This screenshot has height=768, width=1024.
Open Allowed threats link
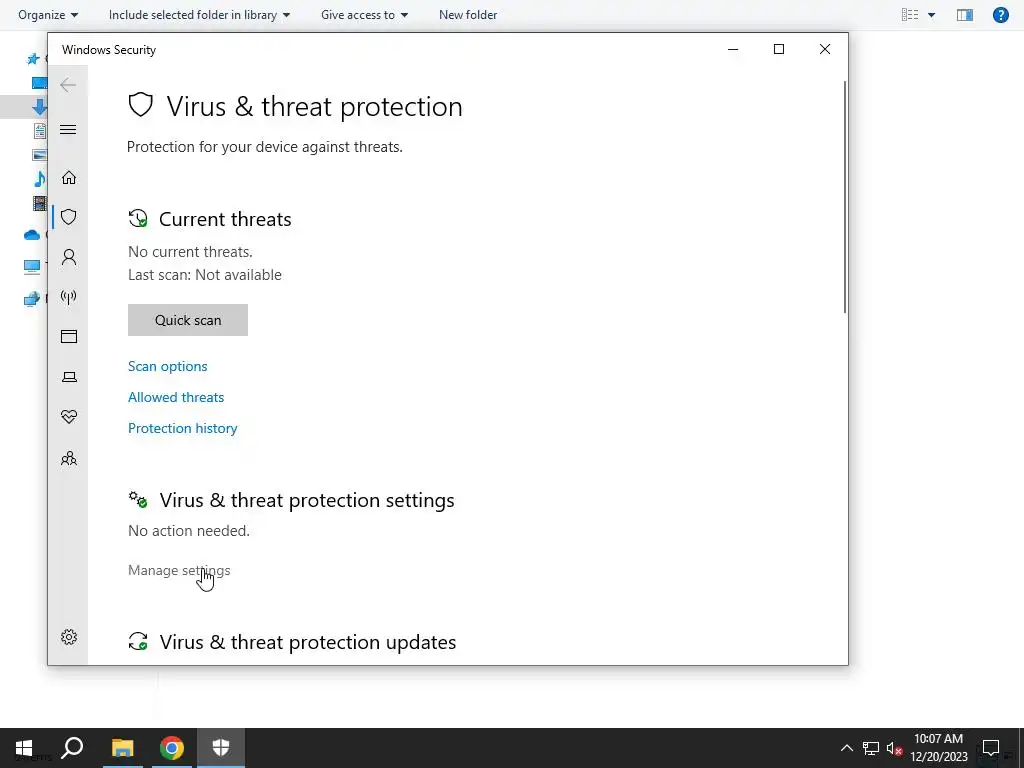[x=176, y=397]
